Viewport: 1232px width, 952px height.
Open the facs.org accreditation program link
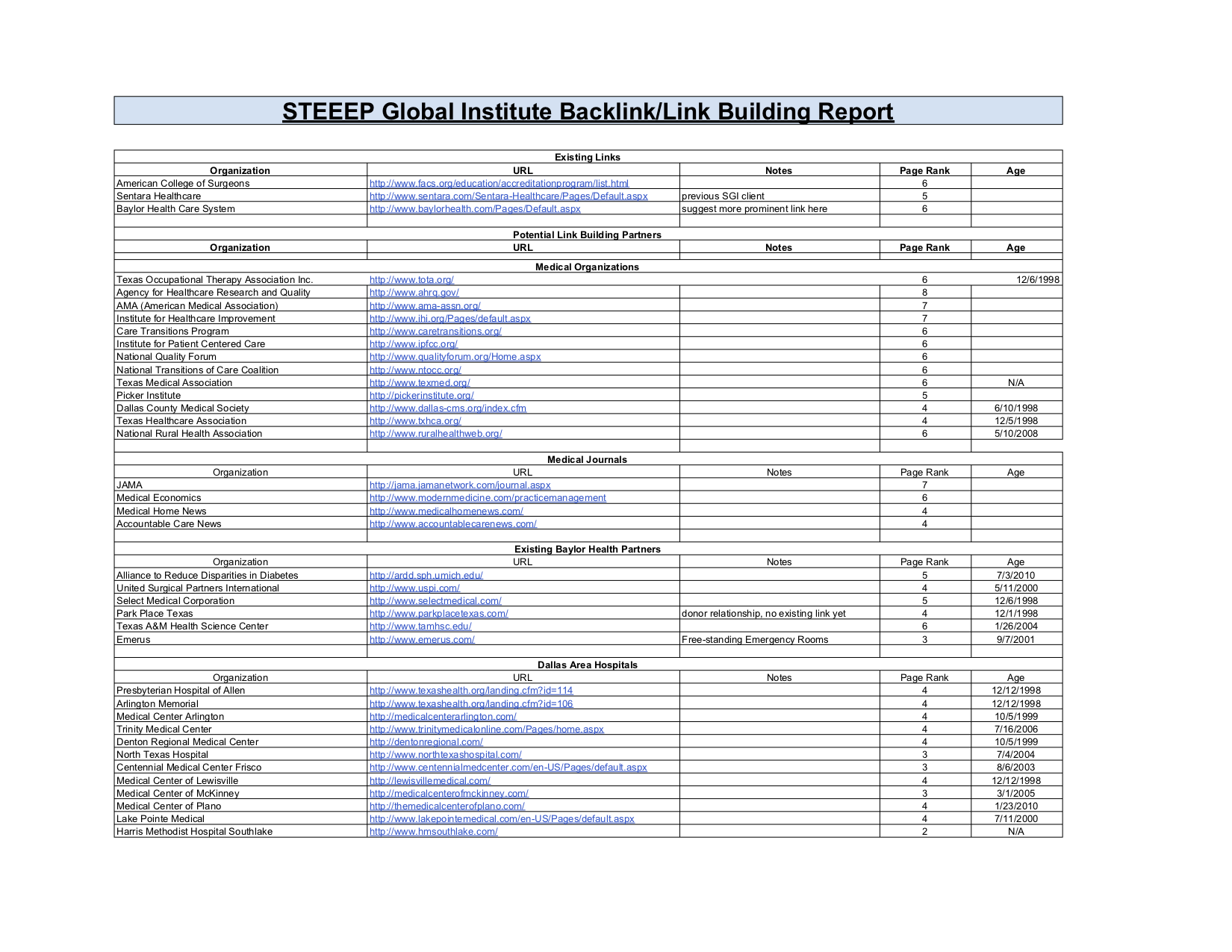coord(499,183)
